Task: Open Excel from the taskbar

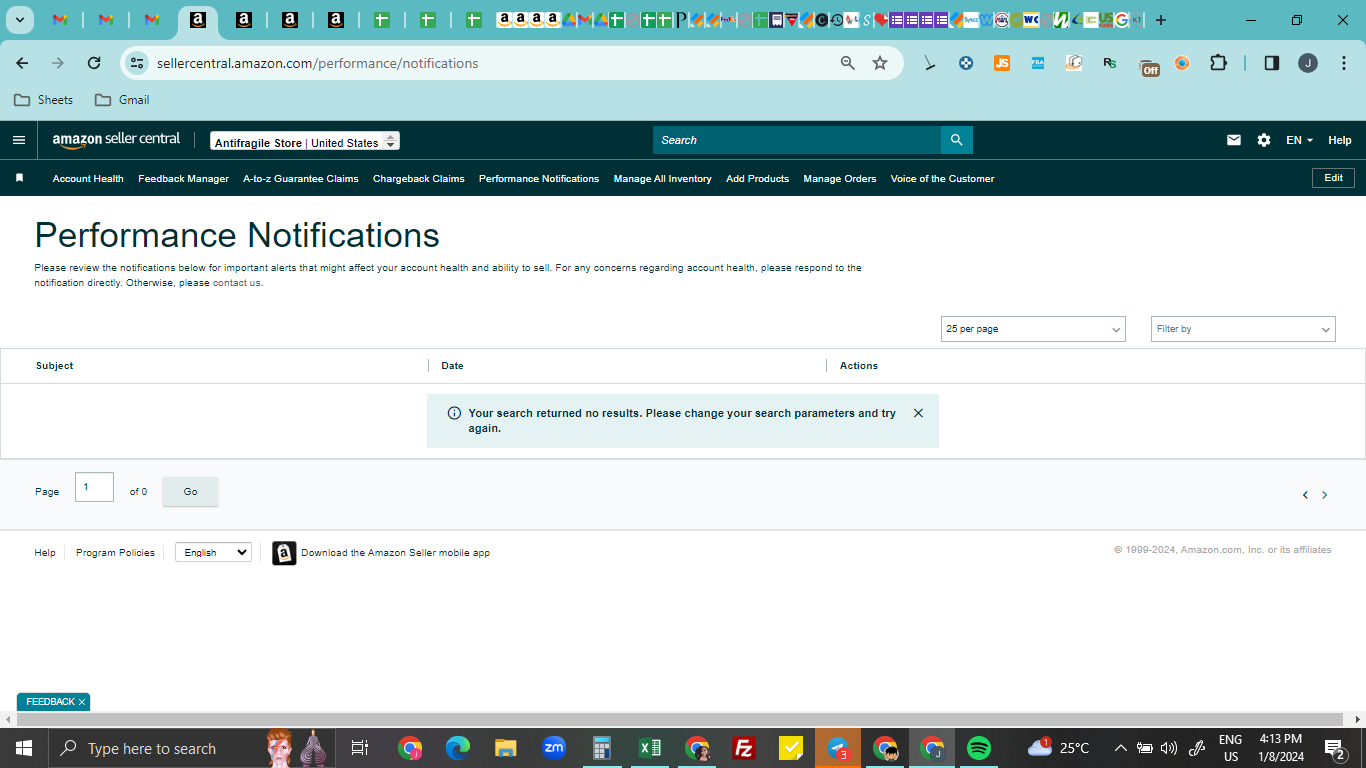Action: (650, 748)
